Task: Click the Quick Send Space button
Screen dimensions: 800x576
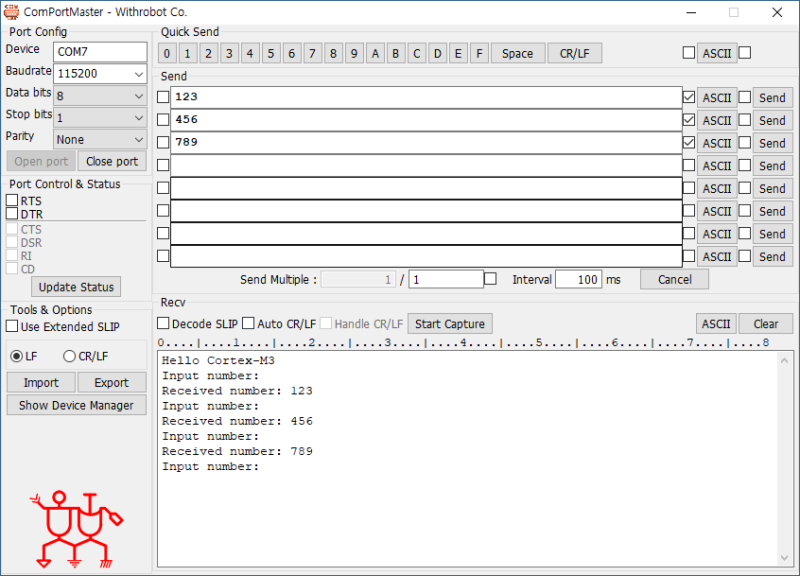Action: point(517,54)
